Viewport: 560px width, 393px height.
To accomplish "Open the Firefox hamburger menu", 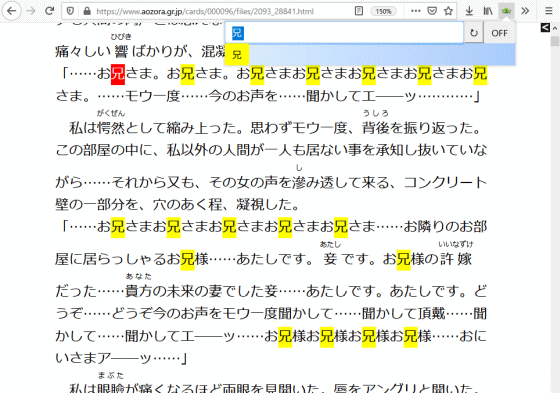I will click(549, 11).
